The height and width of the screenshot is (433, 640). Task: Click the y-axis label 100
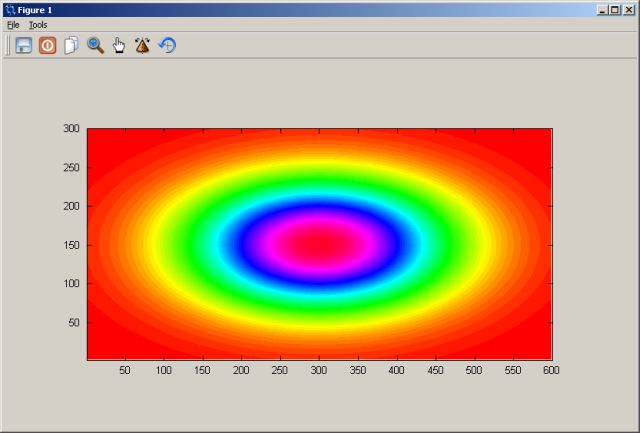(71, 283)
